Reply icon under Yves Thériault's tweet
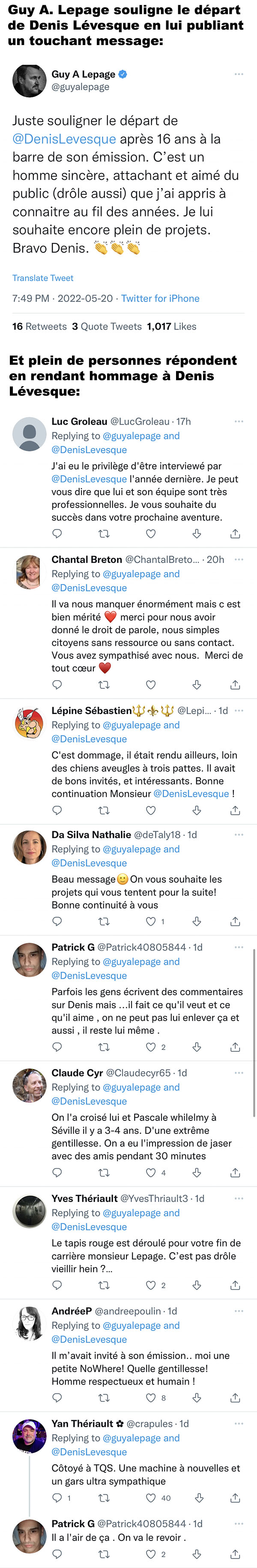The image size is (257, 1568). (x=57, y=1285)
